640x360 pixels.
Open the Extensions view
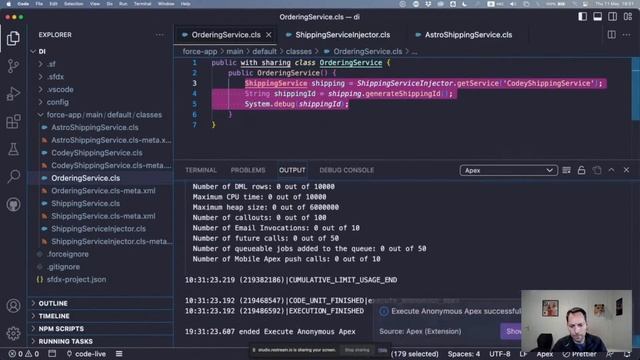coord(13,122)
